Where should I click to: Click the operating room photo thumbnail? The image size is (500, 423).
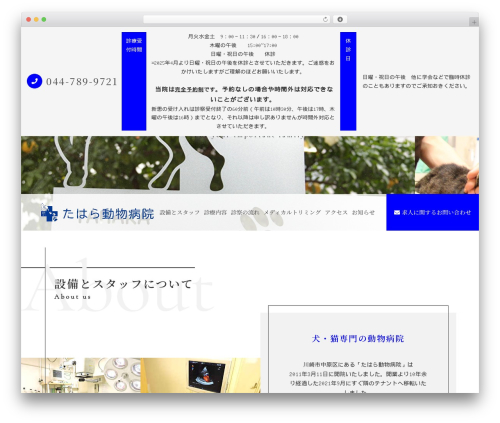click(81, 375)
